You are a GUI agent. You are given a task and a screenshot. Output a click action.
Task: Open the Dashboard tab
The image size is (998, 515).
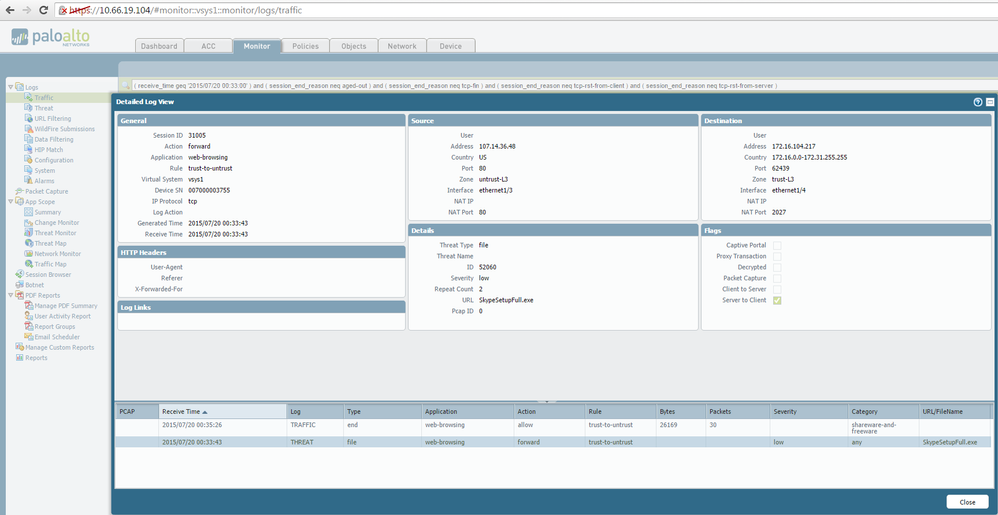159,46
